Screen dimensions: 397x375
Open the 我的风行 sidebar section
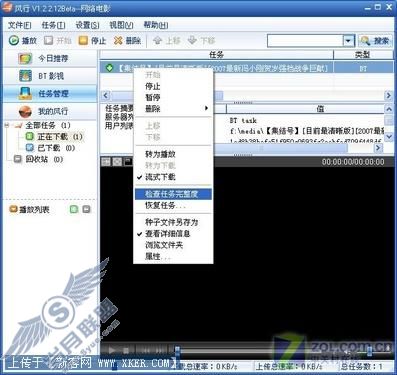pos(51,111)
